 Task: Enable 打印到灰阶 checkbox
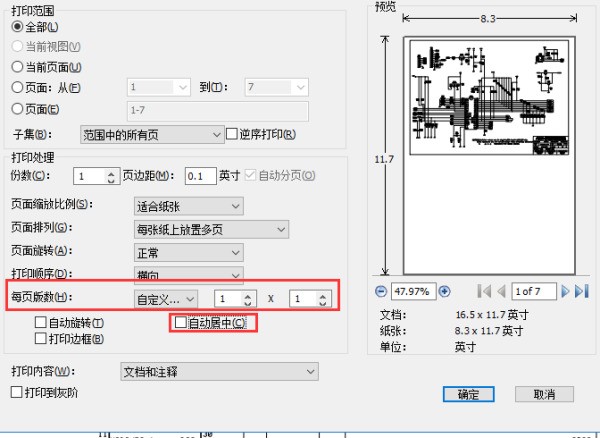(x=17, y=393)
